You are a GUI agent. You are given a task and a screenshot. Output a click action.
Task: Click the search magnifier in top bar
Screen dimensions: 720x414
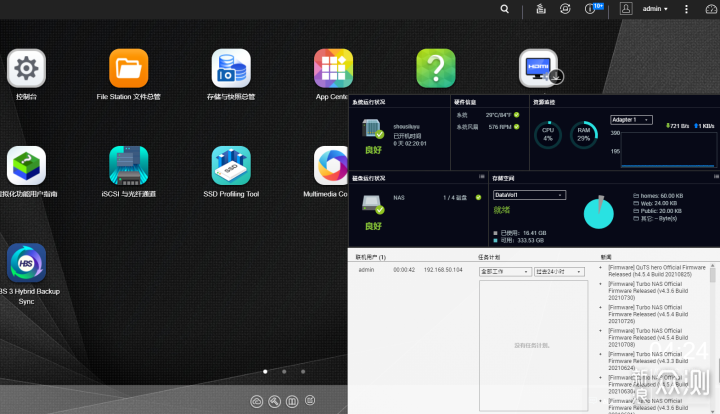click(505, 9)
